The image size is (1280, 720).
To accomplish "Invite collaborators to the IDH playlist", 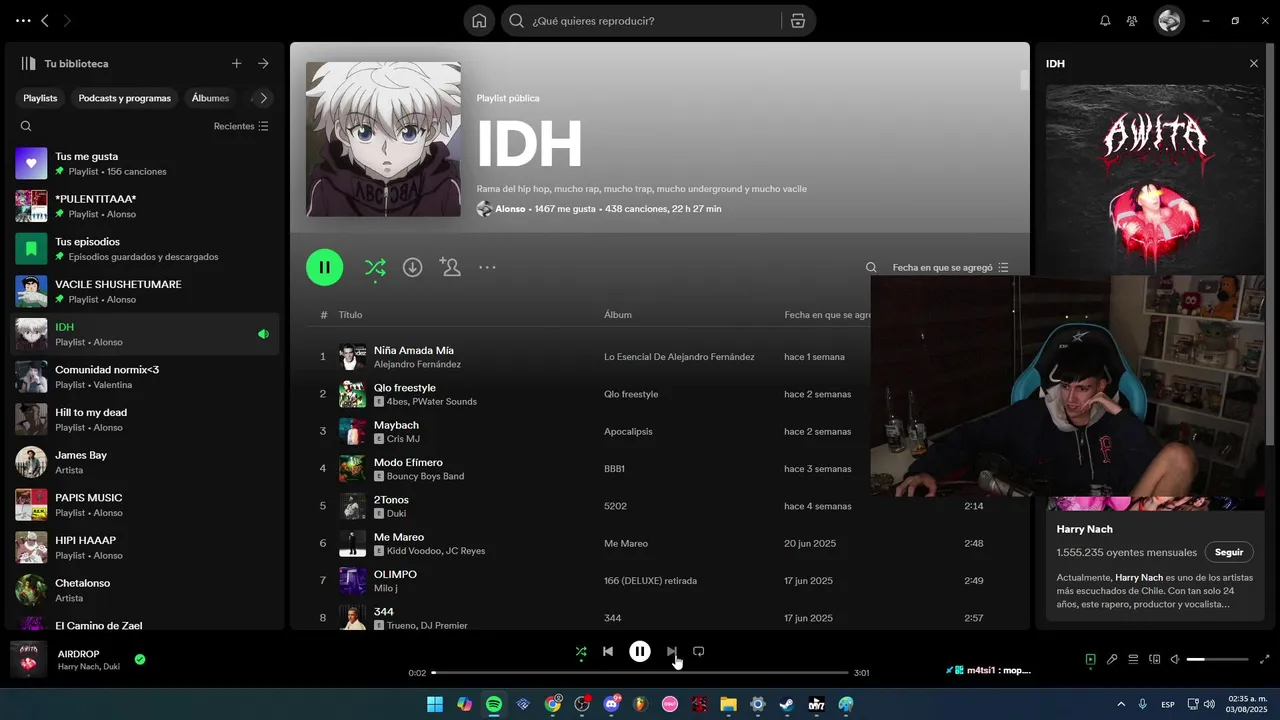I will tap(450, 267).
